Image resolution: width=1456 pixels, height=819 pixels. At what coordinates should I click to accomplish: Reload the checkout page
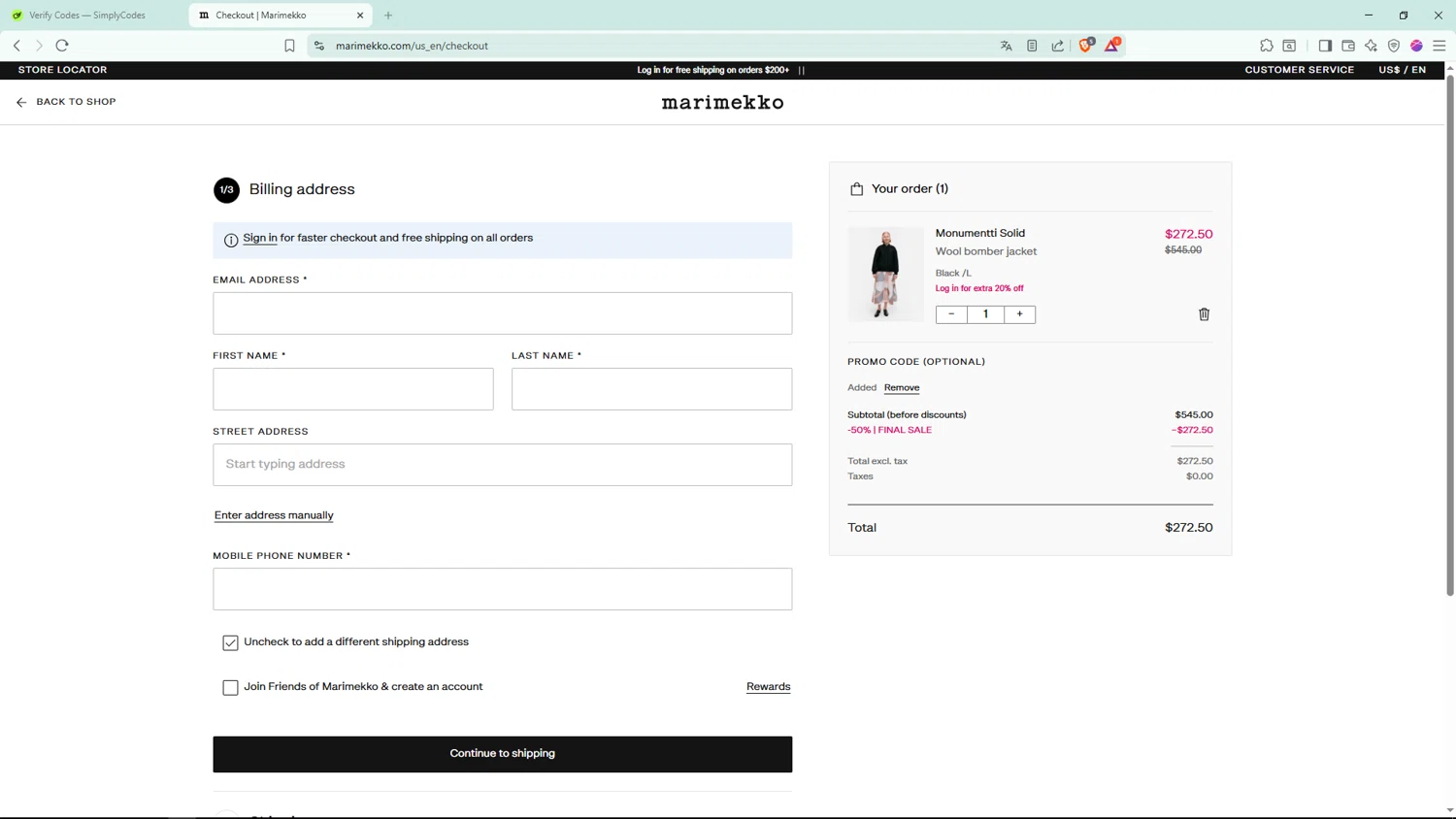coord(62,46)
